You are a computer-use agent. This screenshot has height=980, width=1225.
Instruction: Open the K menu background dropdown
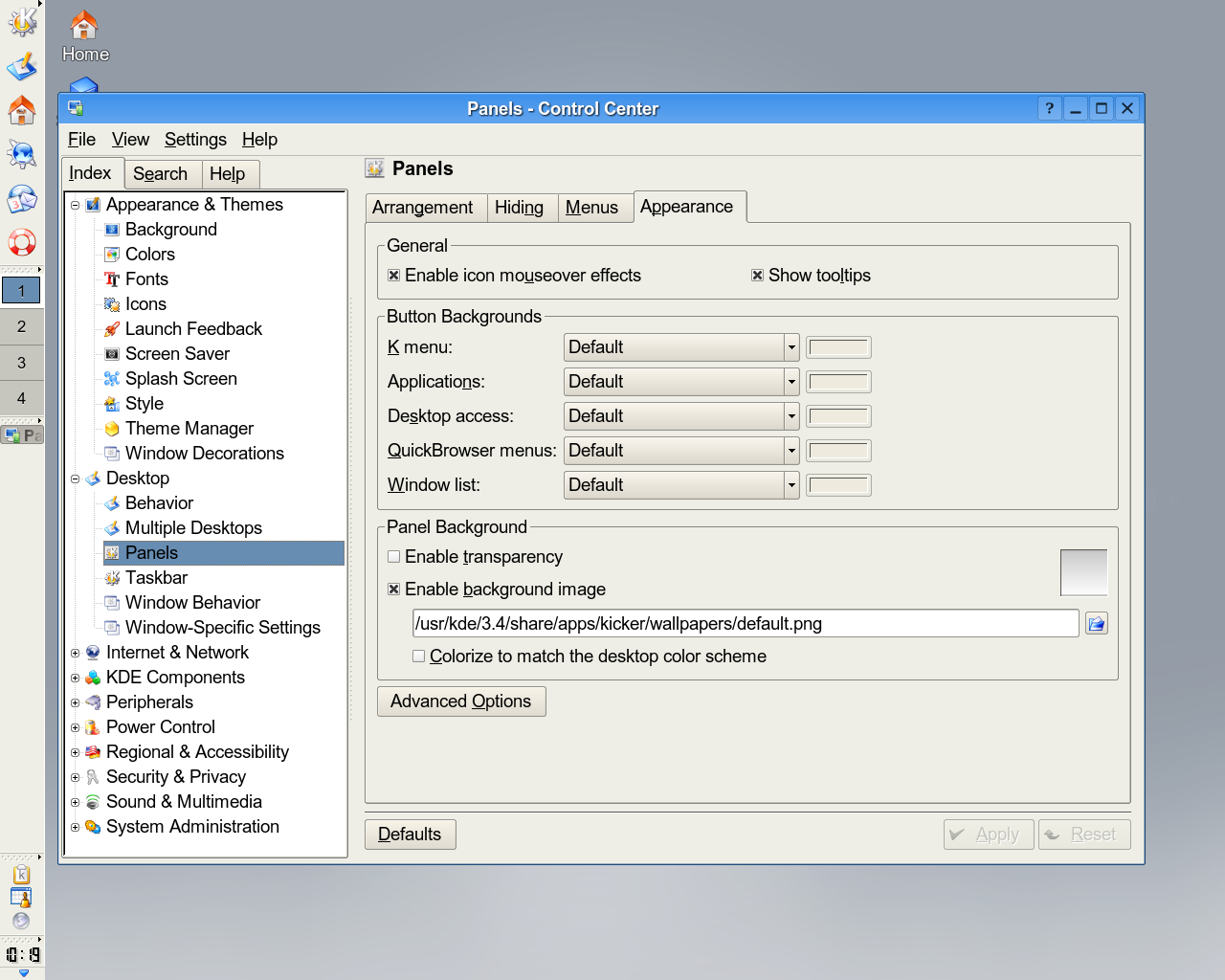tap(681, 347)
